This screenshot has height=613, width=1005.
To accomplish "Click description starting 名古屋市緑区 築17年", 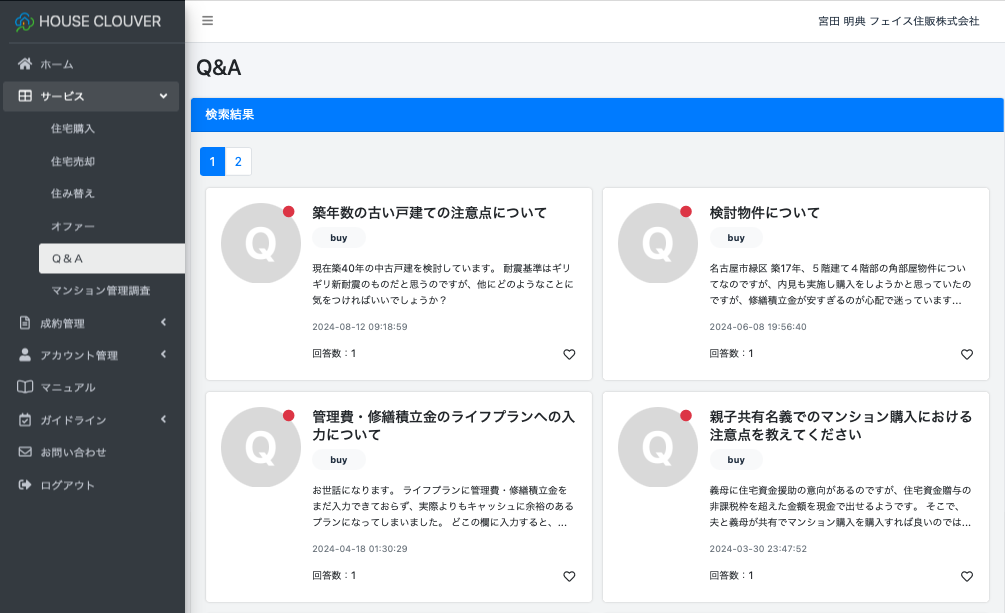I will coord(840,284).
